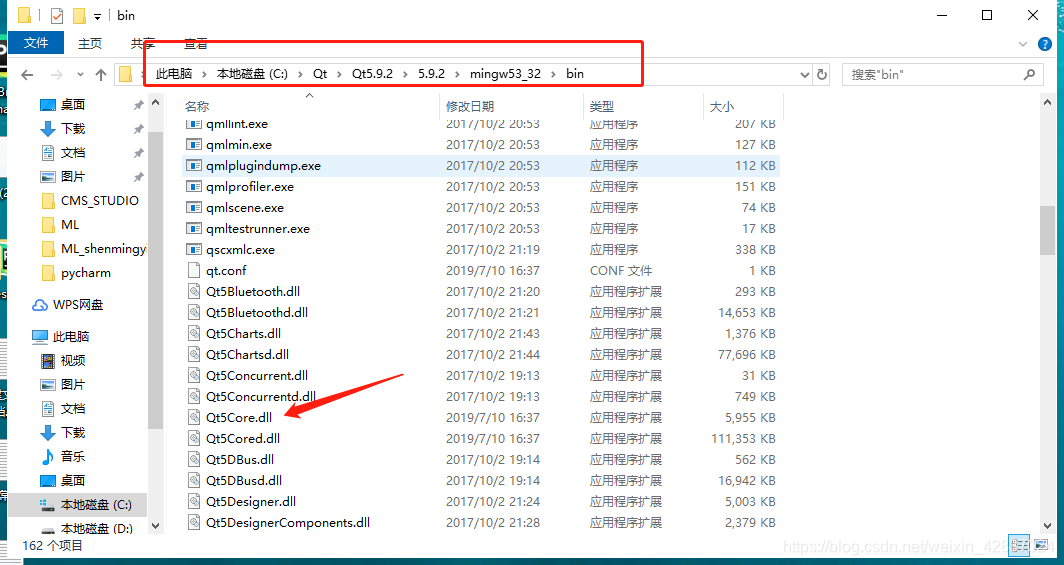Select 本地磁盘 (C:) in navigation pane
The height and width of the screenshot is (565, 1064).
pyautogui.click(x=96, y=505)
